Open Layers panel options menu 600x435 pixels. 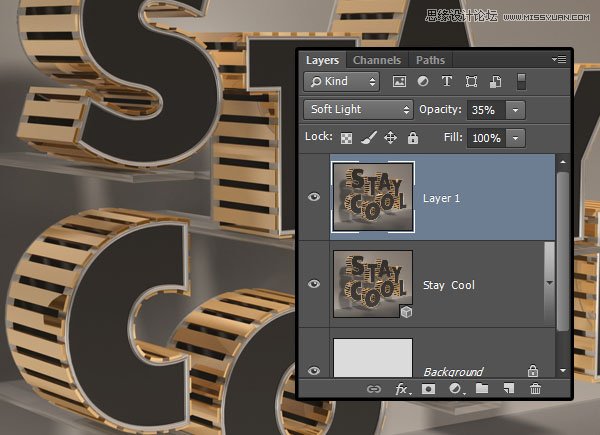click(x=559, y=59)
